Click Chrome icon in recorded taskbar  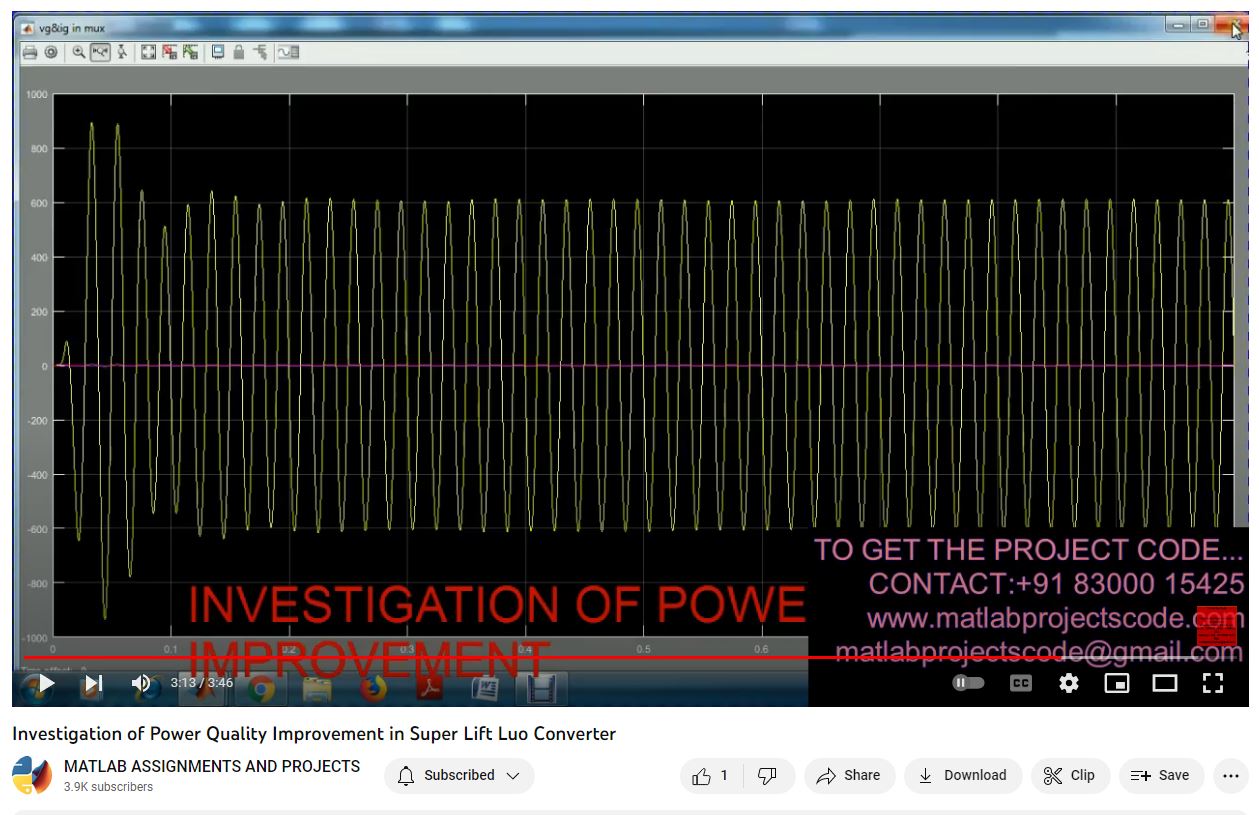coord(261,689)
